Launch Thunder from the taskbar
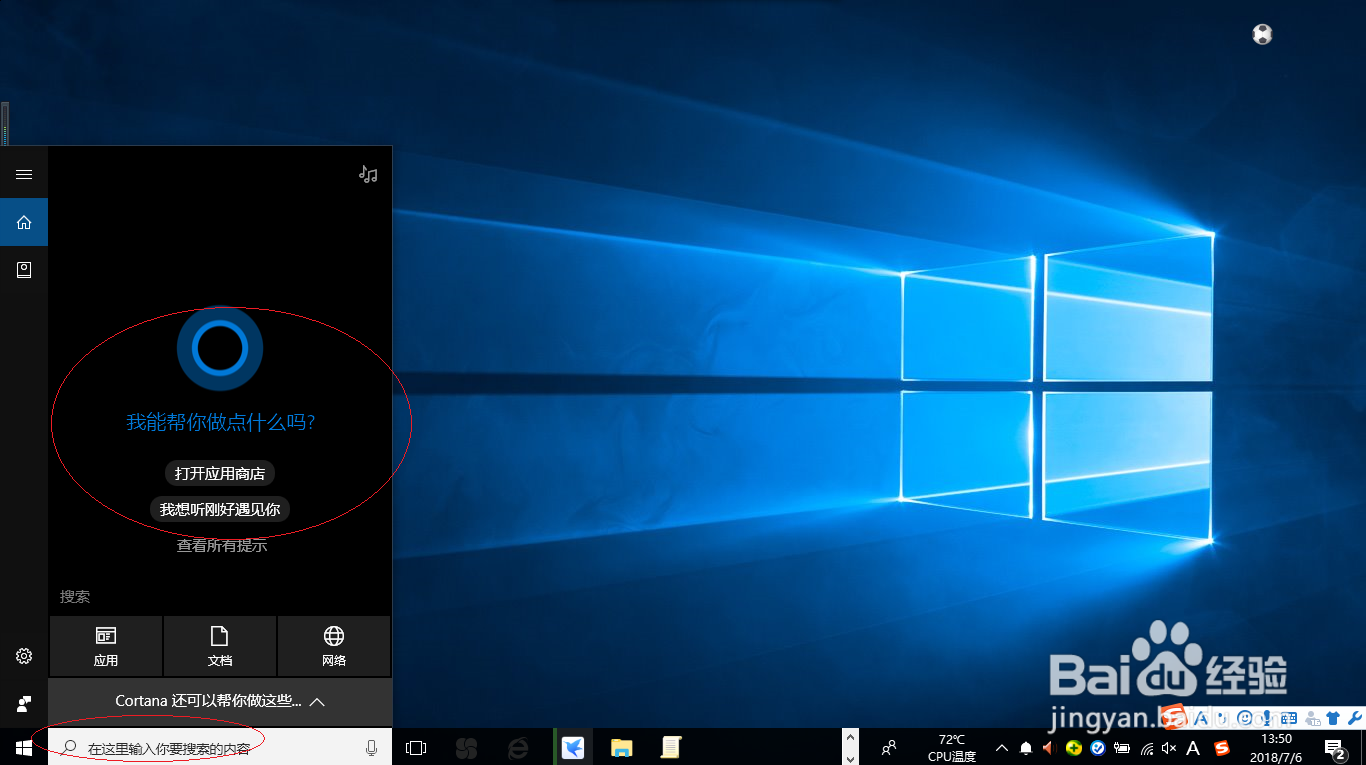 click(x=572, y=747)
